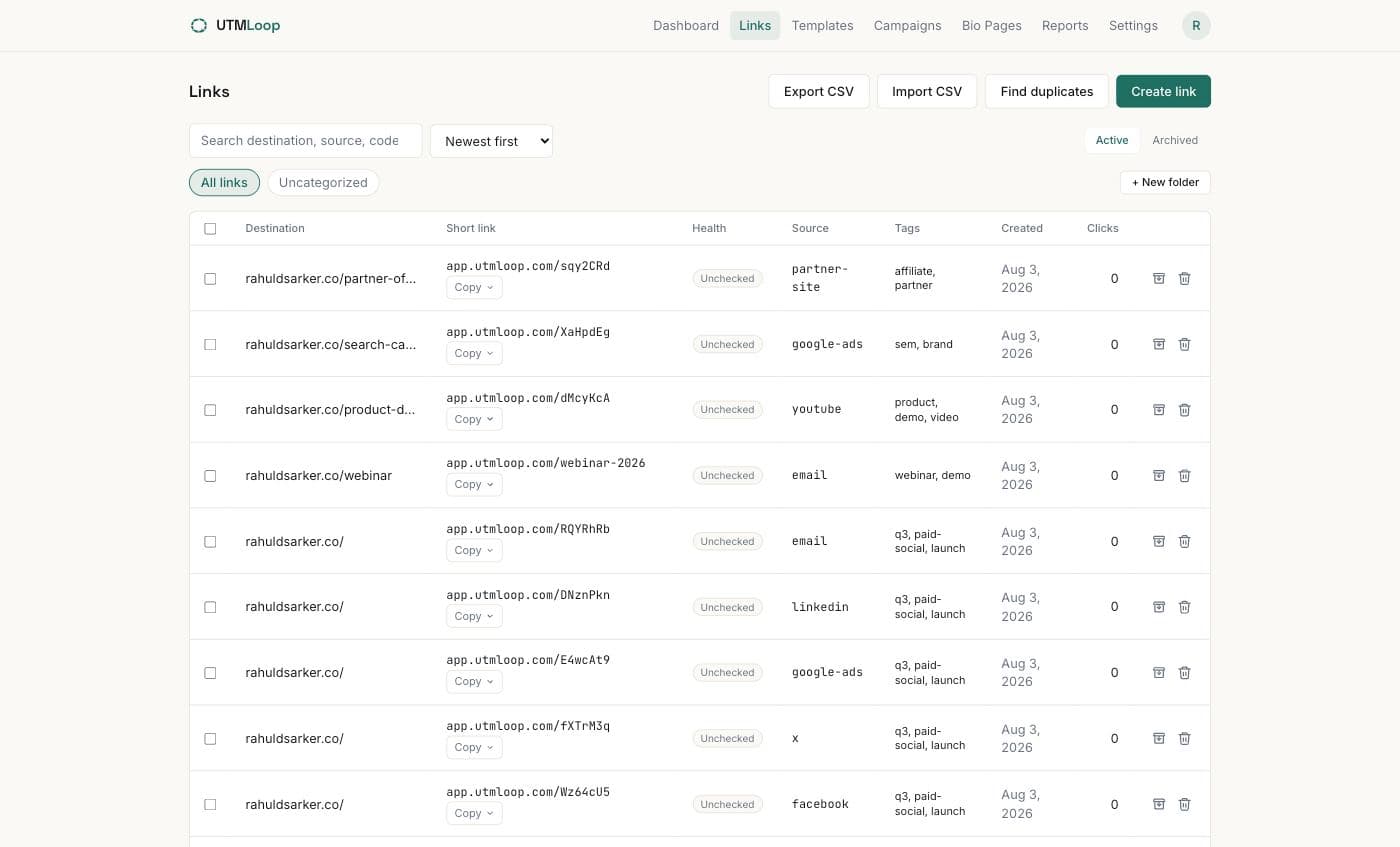Image resolution: width=1400 pixels, height=847 pixels.
Task: Open Copy dropdown for Wz64cU5 link
Action: [474, 813]
